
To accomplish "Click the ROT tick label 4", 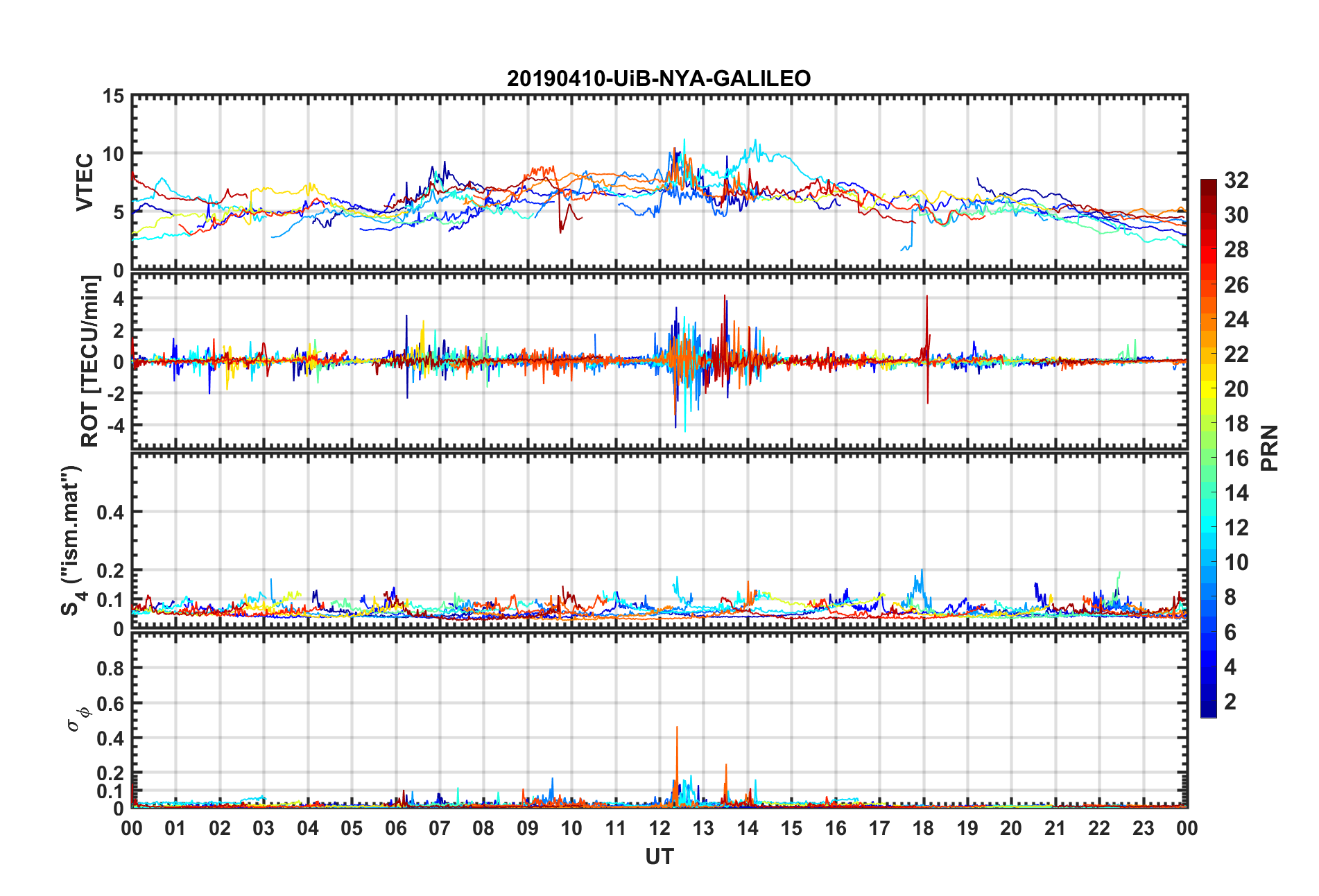I will (119, 299).
